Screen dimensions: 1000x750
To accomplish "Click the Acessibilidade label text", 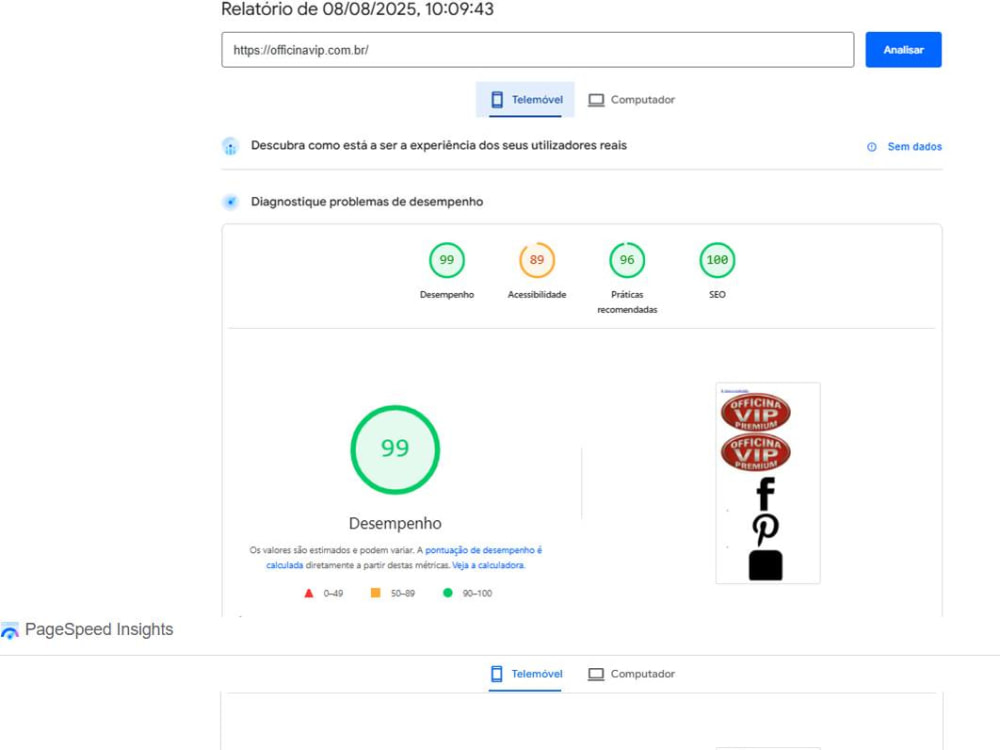I will (537, 295).
